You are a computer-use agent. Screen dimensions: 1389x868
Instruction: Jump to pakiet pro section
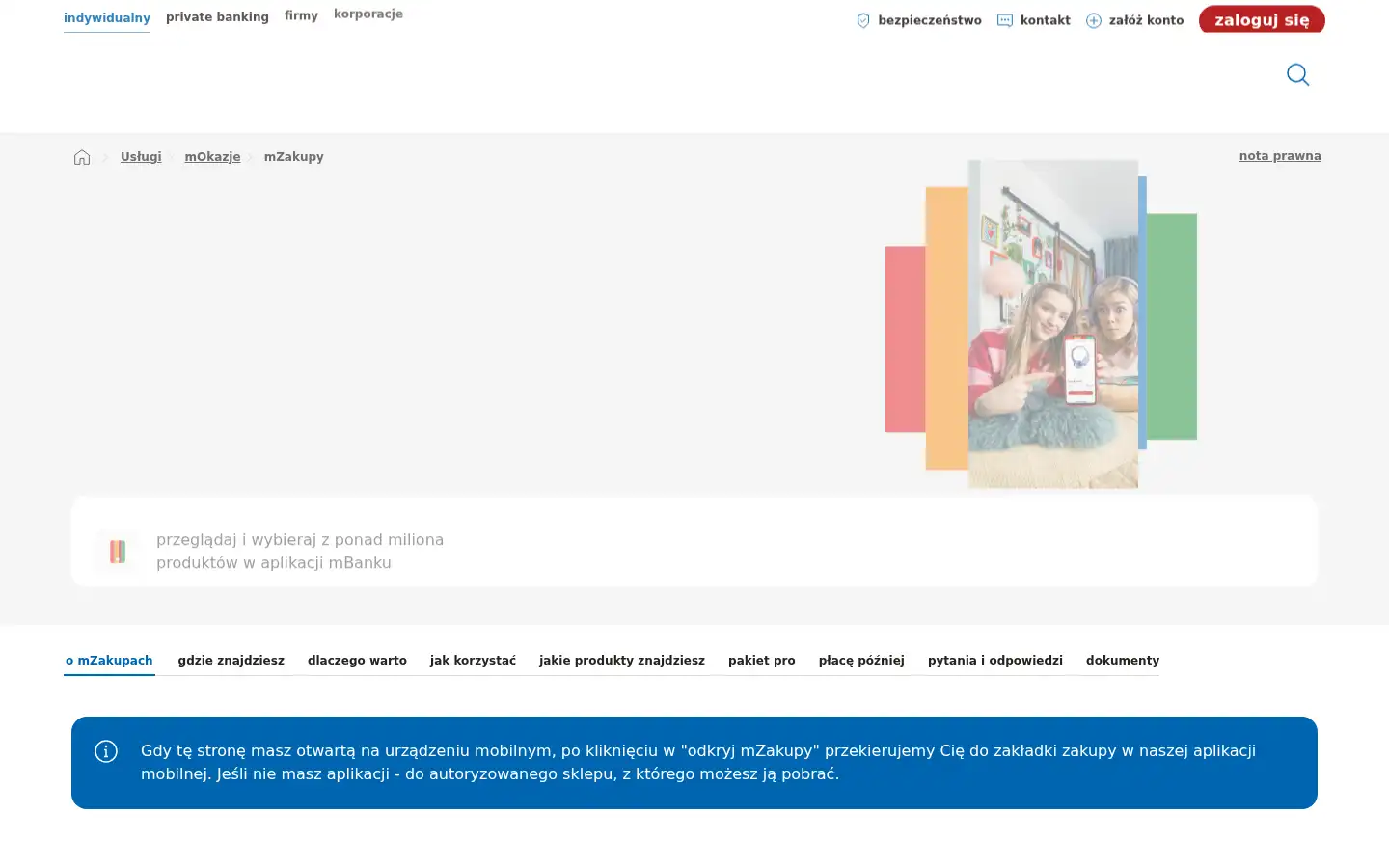(762, 661)
